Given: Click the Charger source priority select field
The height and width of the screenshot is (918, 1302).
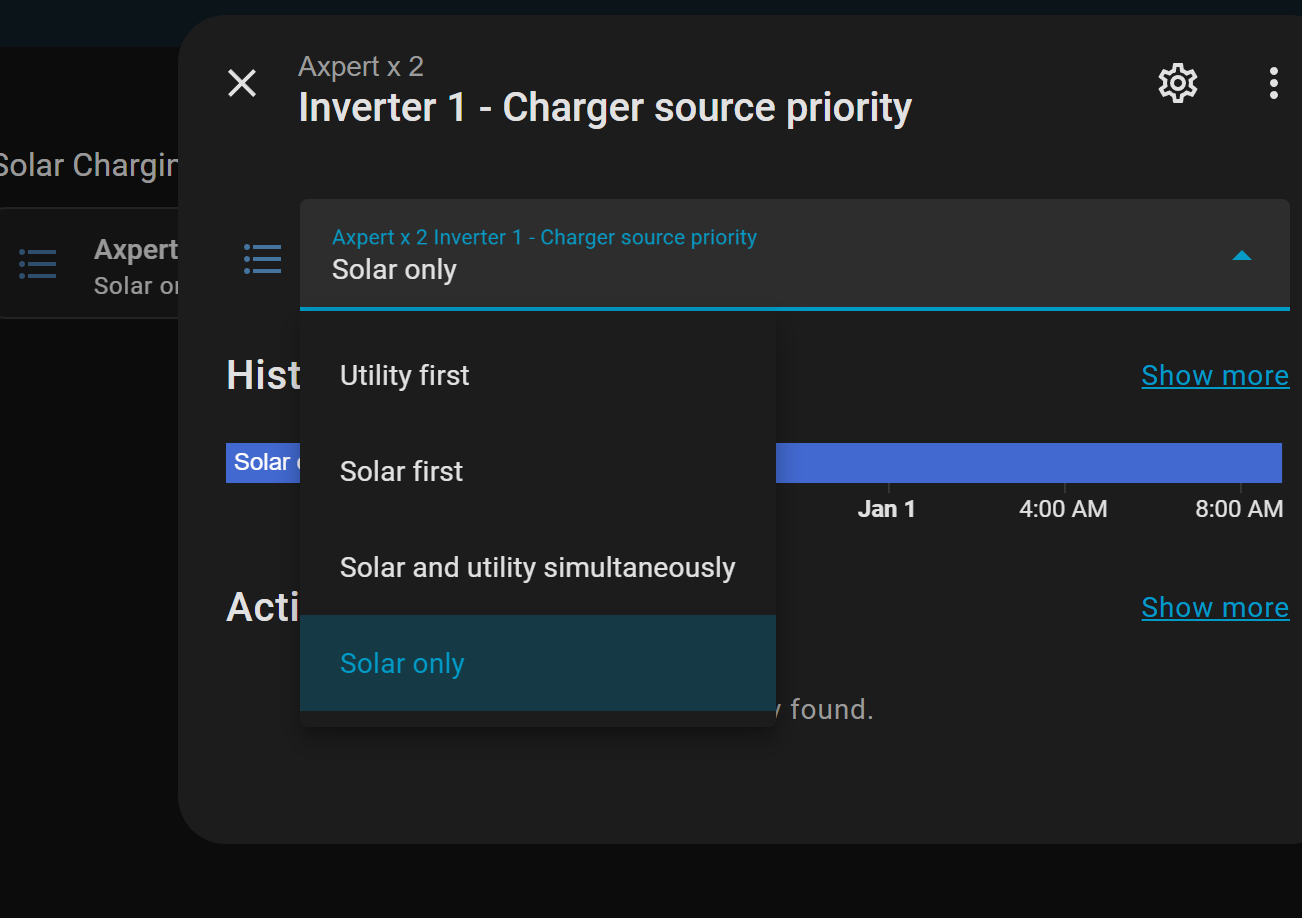Looking at the screenshot, I should [760, 254].
